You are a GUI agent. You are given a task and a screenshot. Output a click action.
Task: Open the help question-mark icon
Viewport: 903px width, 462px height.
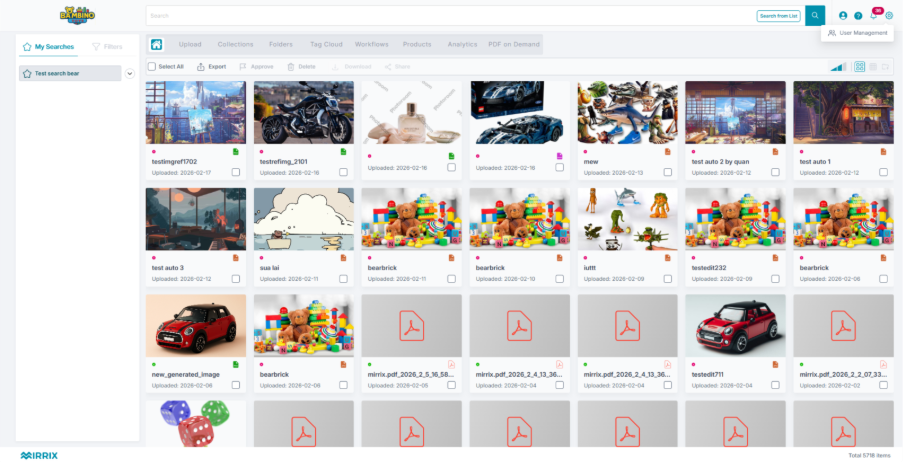858,16
